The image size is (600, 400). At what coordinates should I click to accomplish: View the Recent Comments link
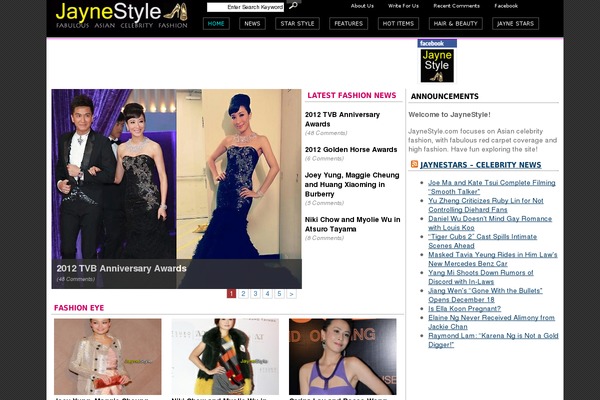click(x=456, y=6)
